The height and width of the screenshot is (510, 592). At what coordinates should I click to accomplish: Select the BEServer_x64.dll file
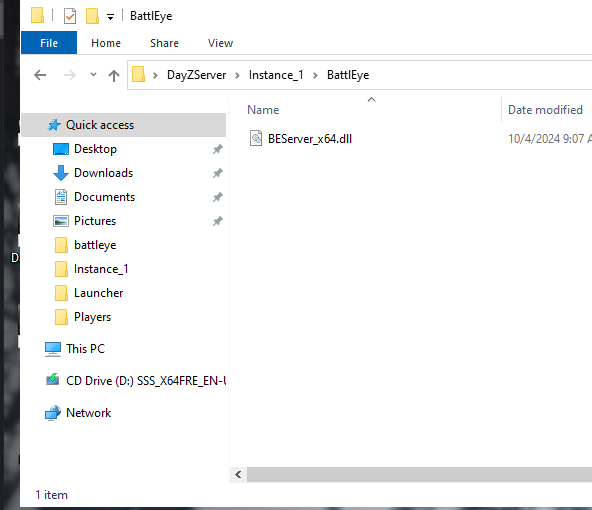[310, 139]
